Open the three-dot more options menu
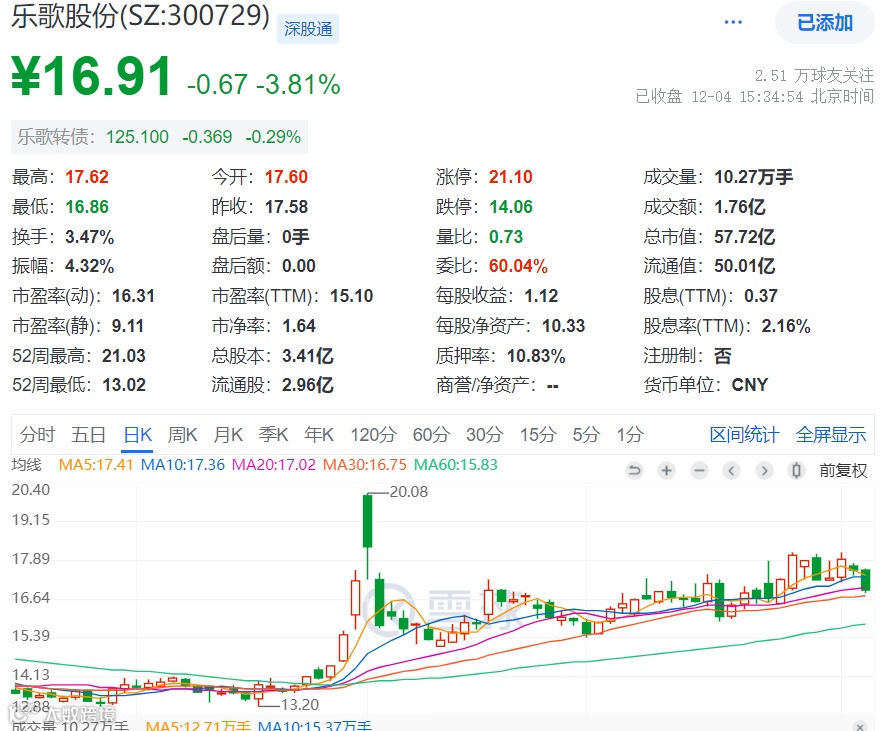 point(733,22)
